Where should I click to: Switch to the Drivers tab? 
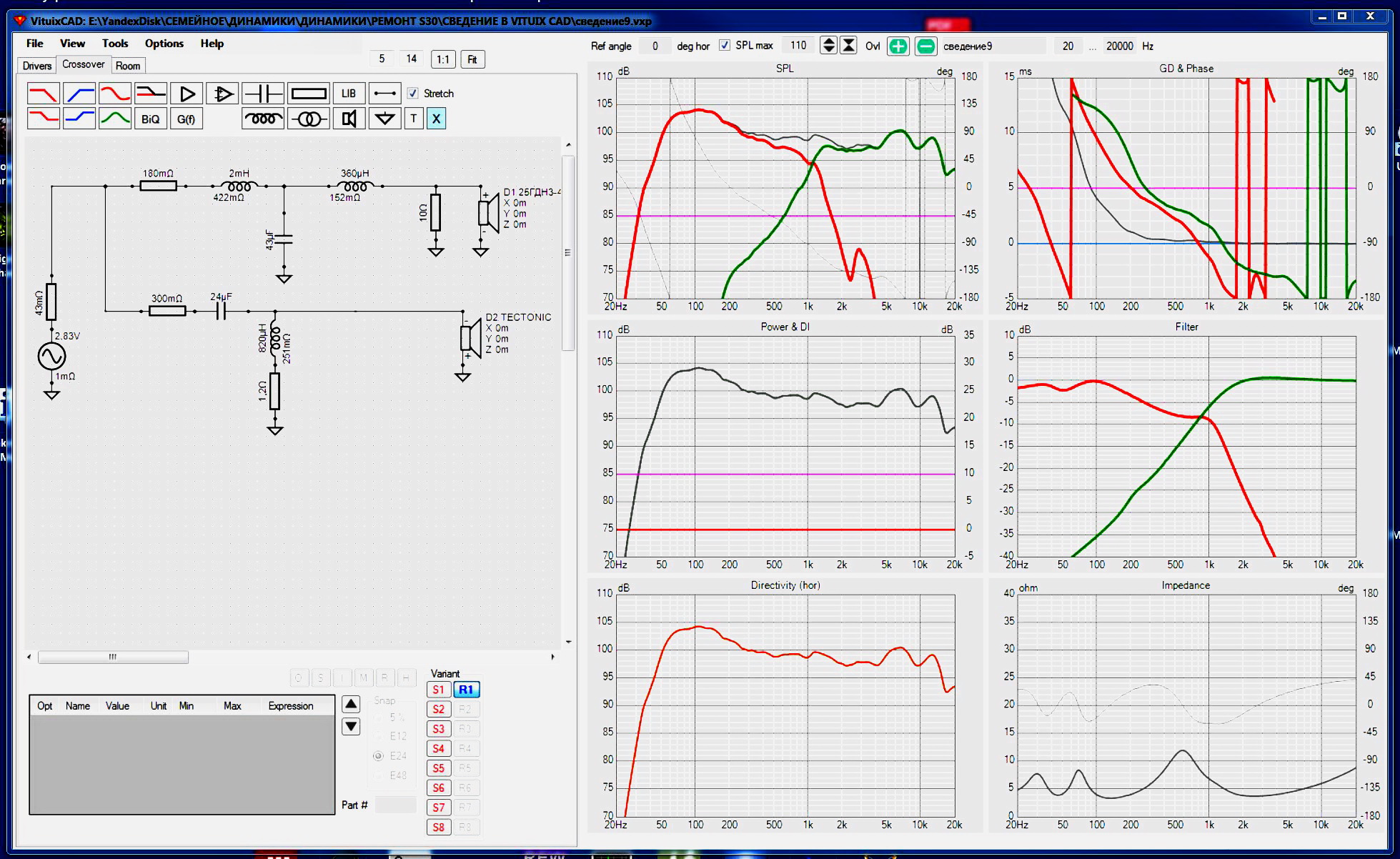(x=36, y=66)
